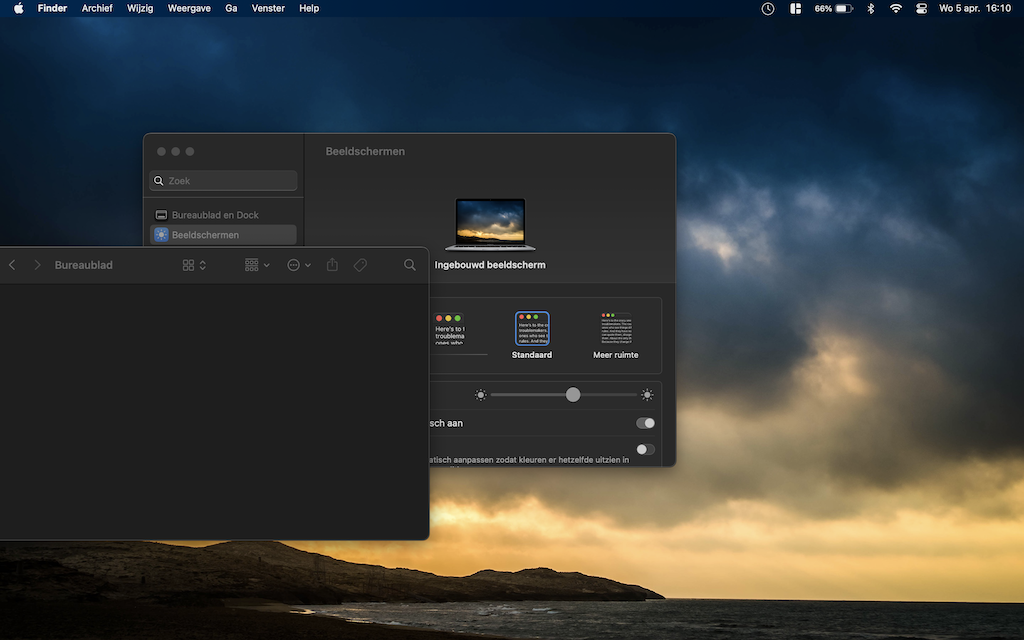The width and height of the screenshot is (1024, 640).
Task: Open Finder search with magnifier icon
Action: (x=410, y=265)
